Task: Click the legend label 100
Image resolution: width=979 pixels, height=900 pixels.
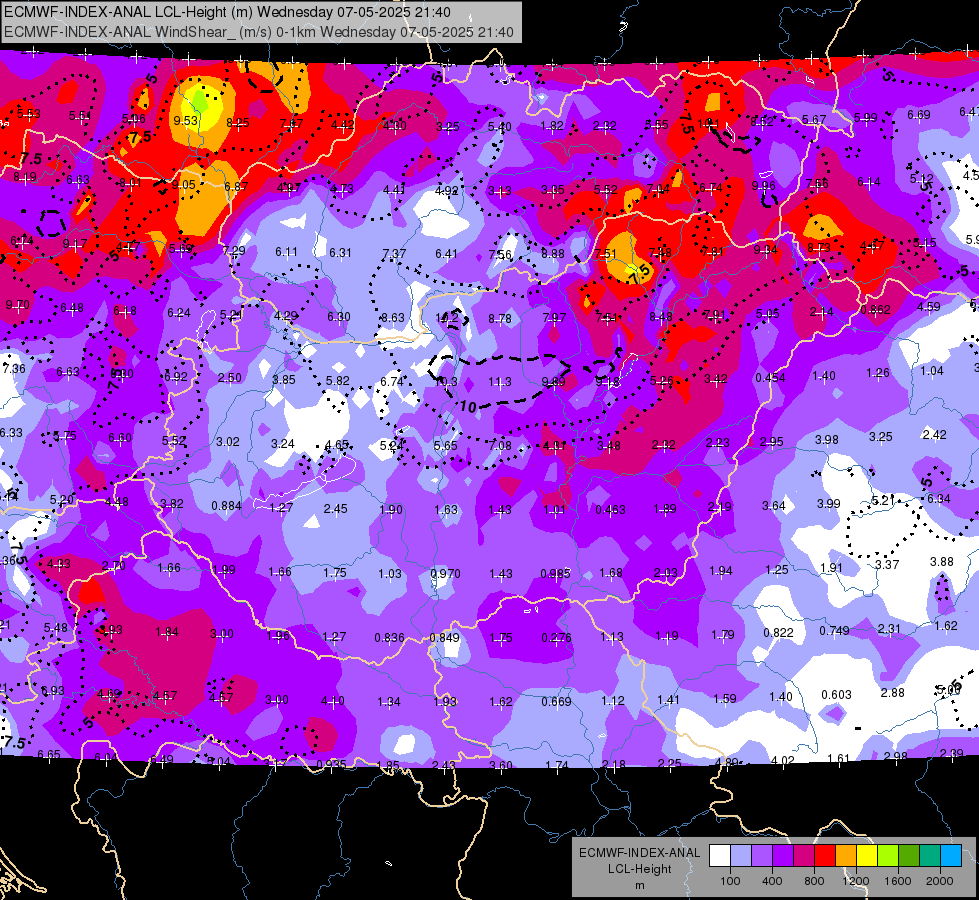Action: 730,881
